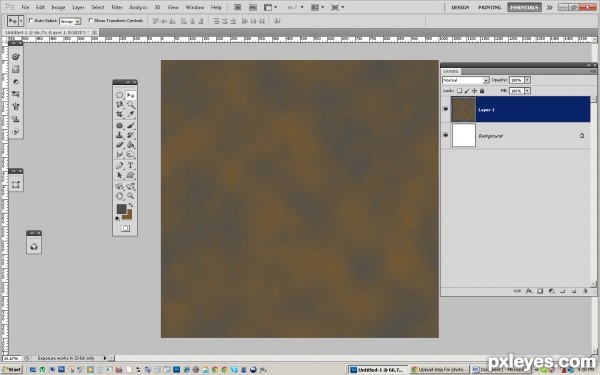This screenshot has width=600, height=375.
Task: Select the Paint Bucket tool
Action: 130,145
